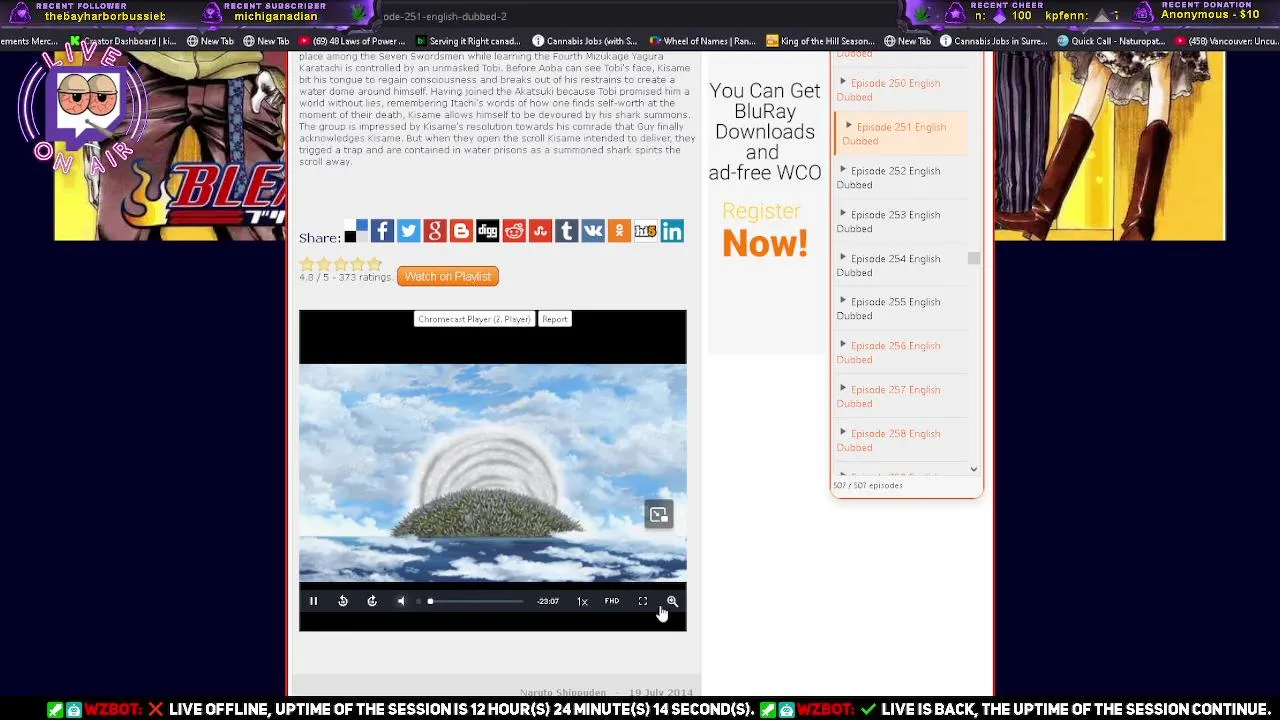Click the Report button above the video
Image resolution: width=1280 pixels, height=720 pixels.
(555, 319)
